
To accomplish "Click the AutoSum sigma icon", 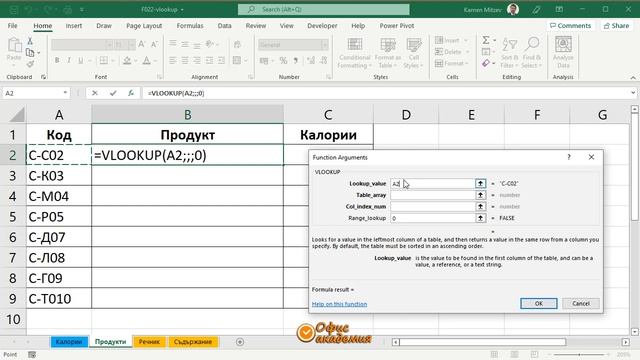I will [x=486, y=40].
